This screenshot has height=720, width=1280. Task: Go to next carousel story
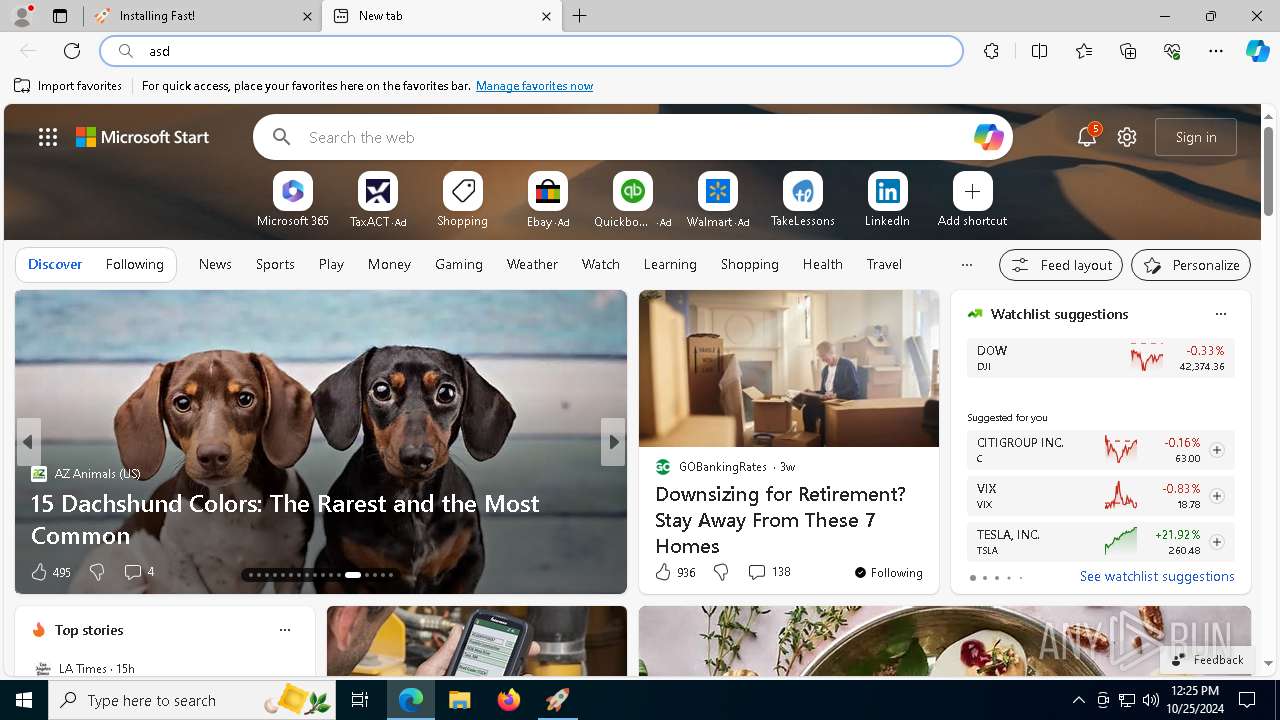(613, 442)
